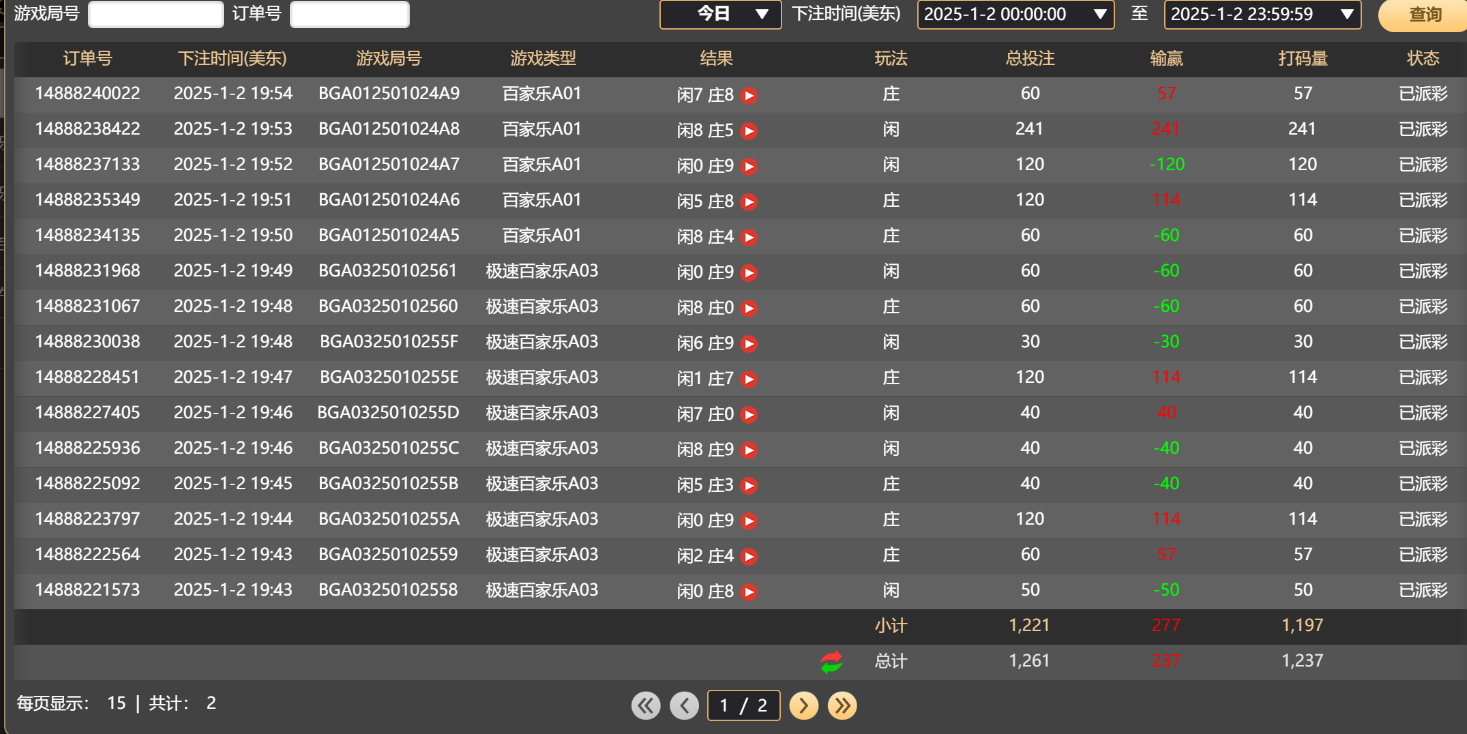Click the 输赢 column header

coord(1166,58)
